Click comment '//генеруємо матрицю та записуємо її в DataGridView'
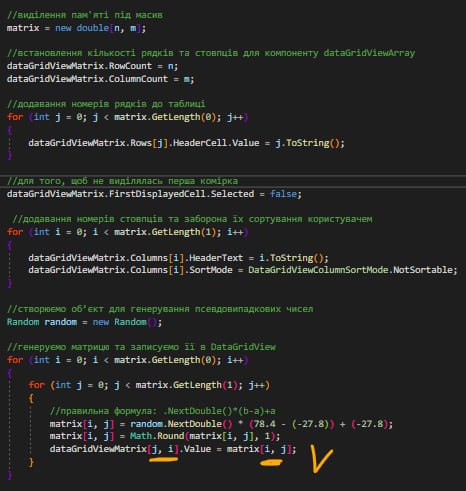The height and width of the screenshot is (491, 466). coord(141,348)
